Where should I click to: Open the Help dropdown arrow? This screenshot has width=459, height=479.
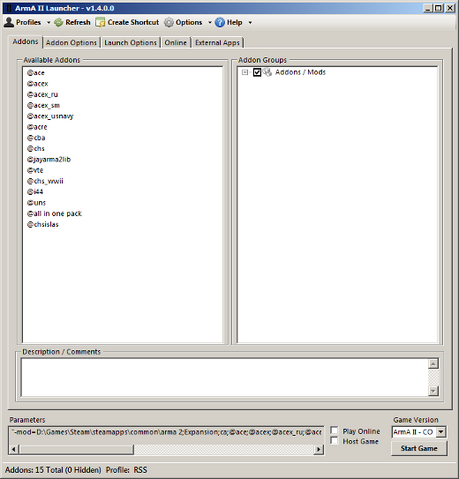coord(250,23)
